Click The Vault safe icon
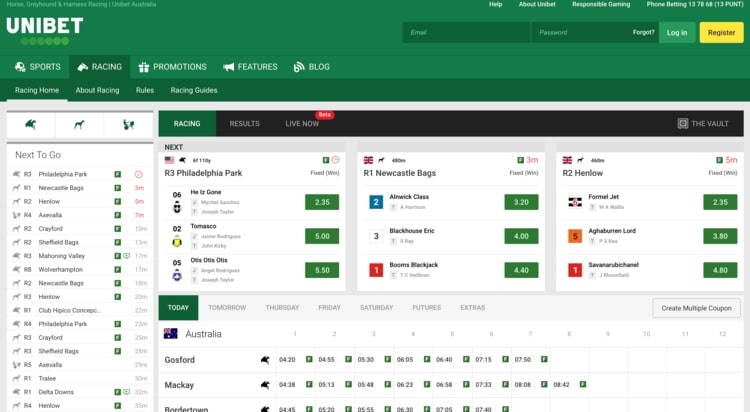 [x=683, y=123]
